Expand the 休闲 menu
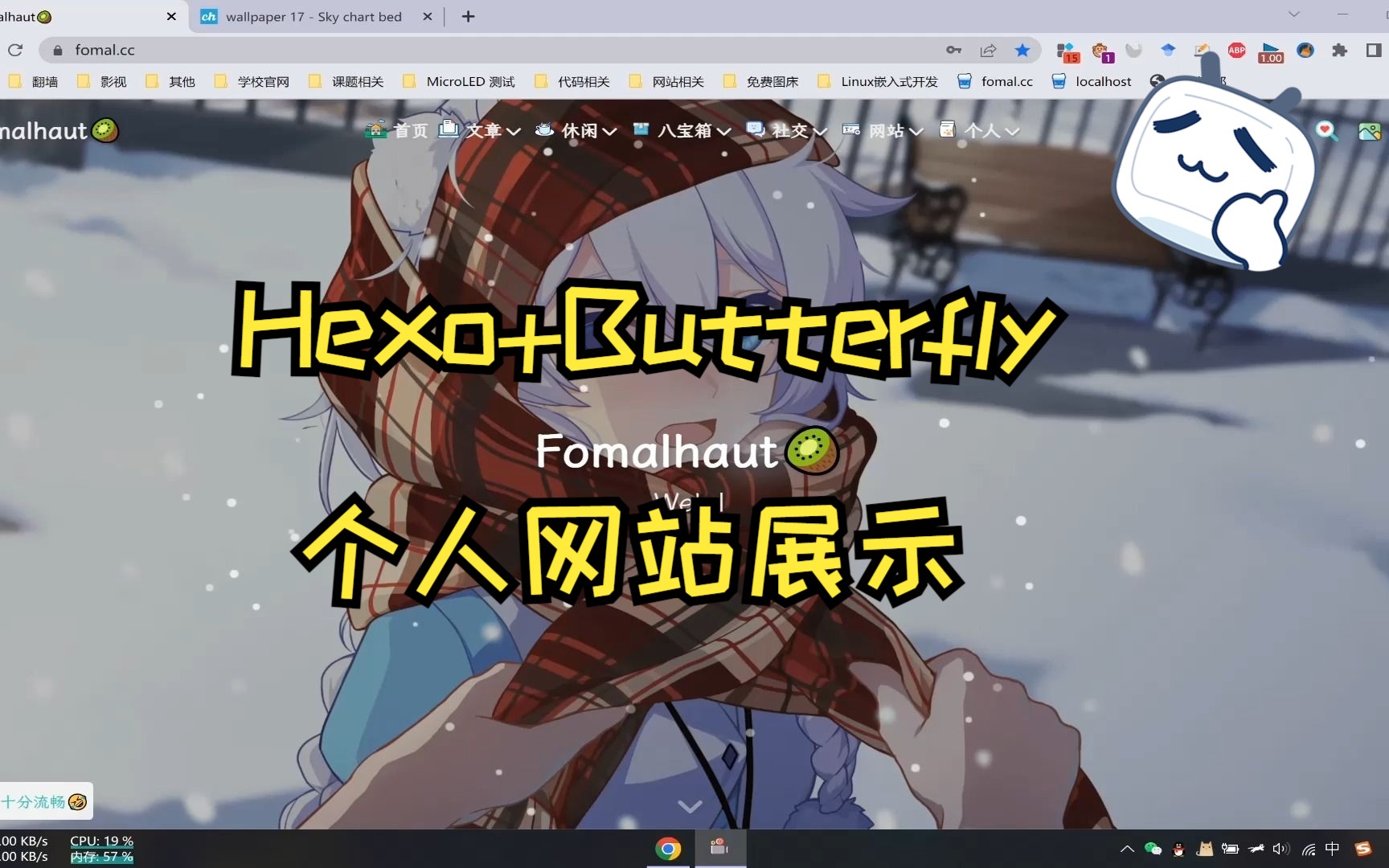Image resolution: width=1389 pixels, height=868 pixels. pos(576,130)
